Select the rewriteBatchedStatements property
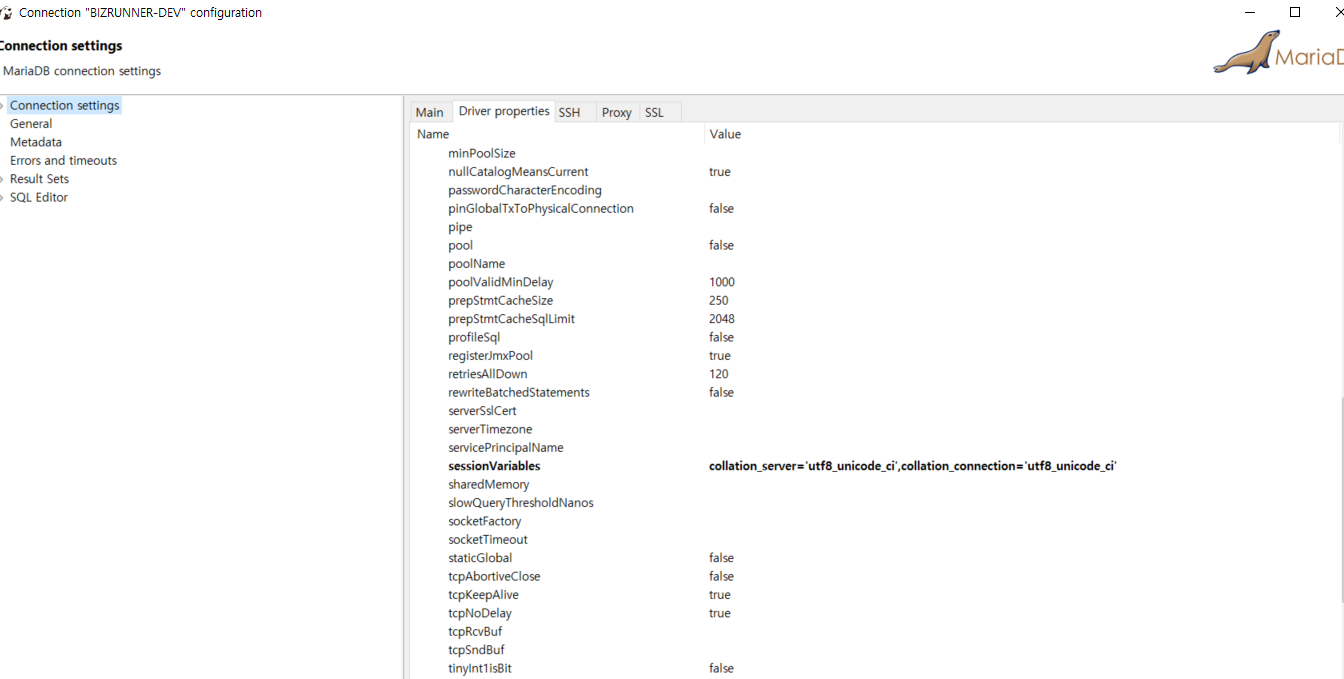Screen dimensions: 1344x679 click(519, 392)
